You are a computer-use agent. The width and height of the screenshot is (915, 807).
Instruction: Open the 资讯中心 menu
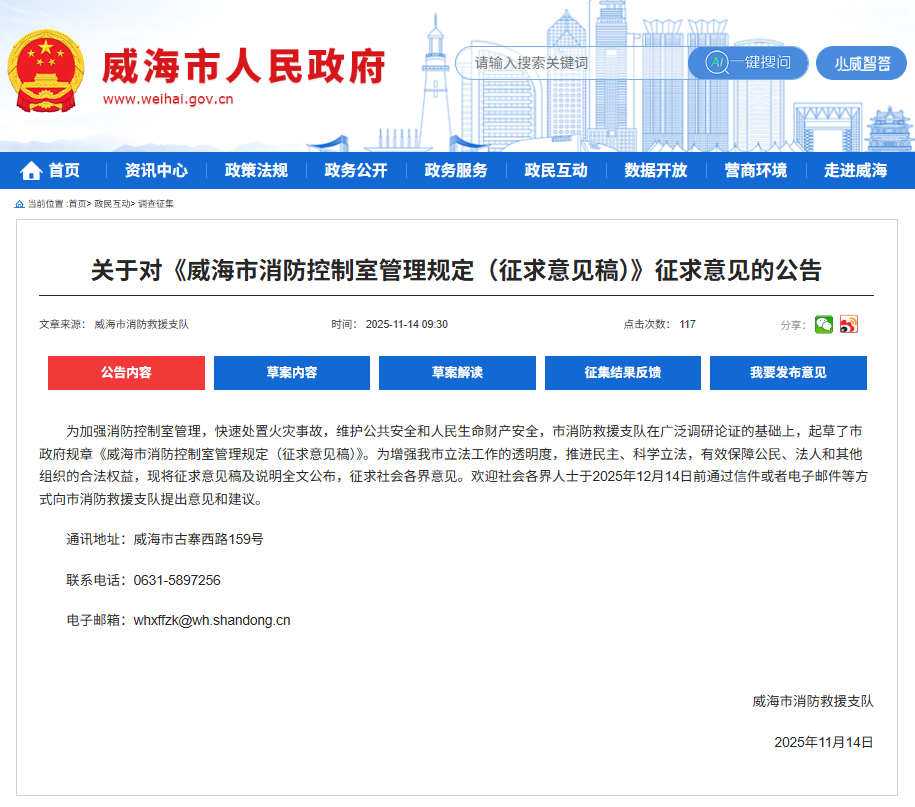157,170
